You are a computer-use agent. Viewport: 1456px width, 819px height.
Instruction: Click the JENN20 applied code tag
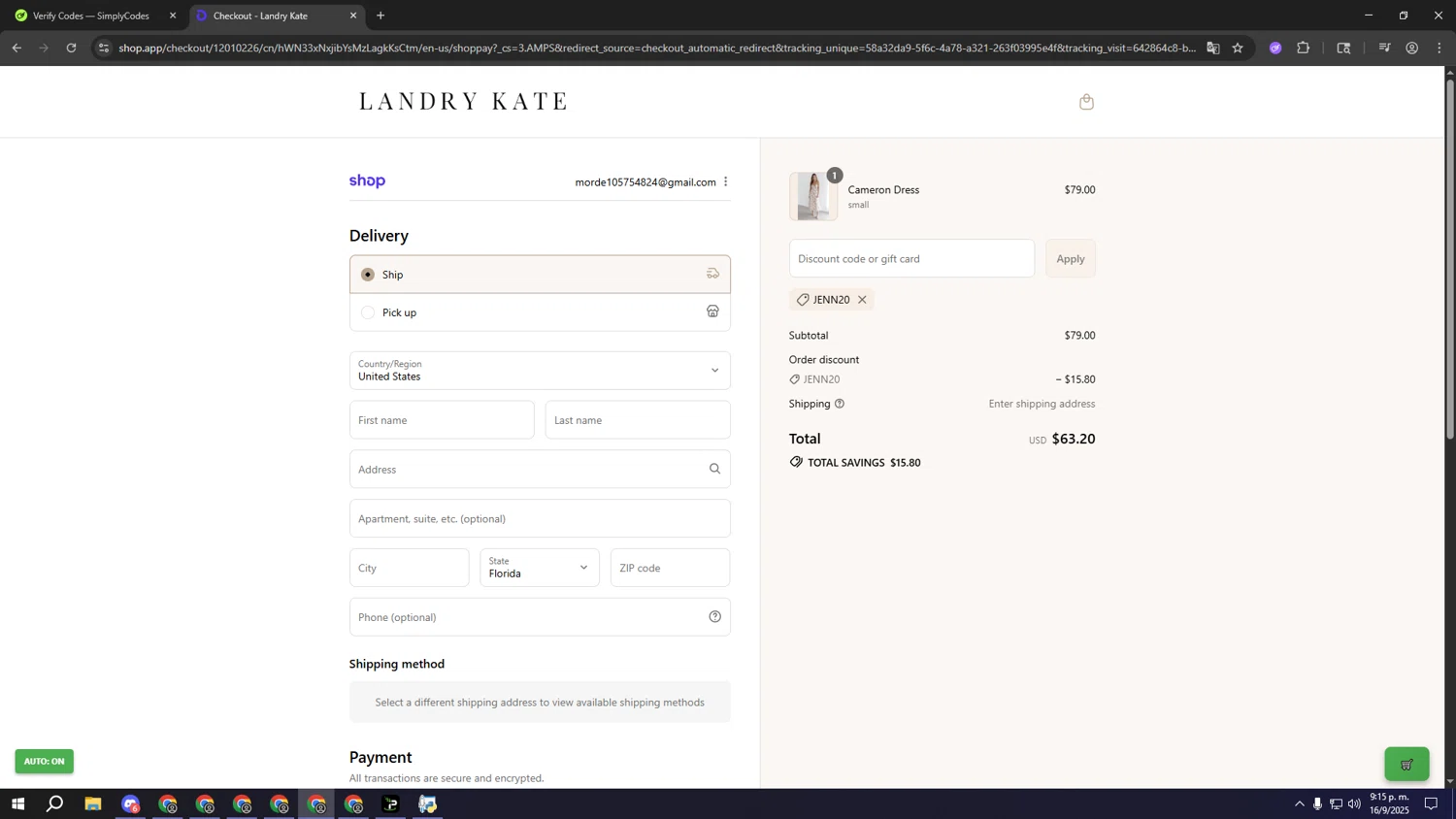click(x=832, y=300)
